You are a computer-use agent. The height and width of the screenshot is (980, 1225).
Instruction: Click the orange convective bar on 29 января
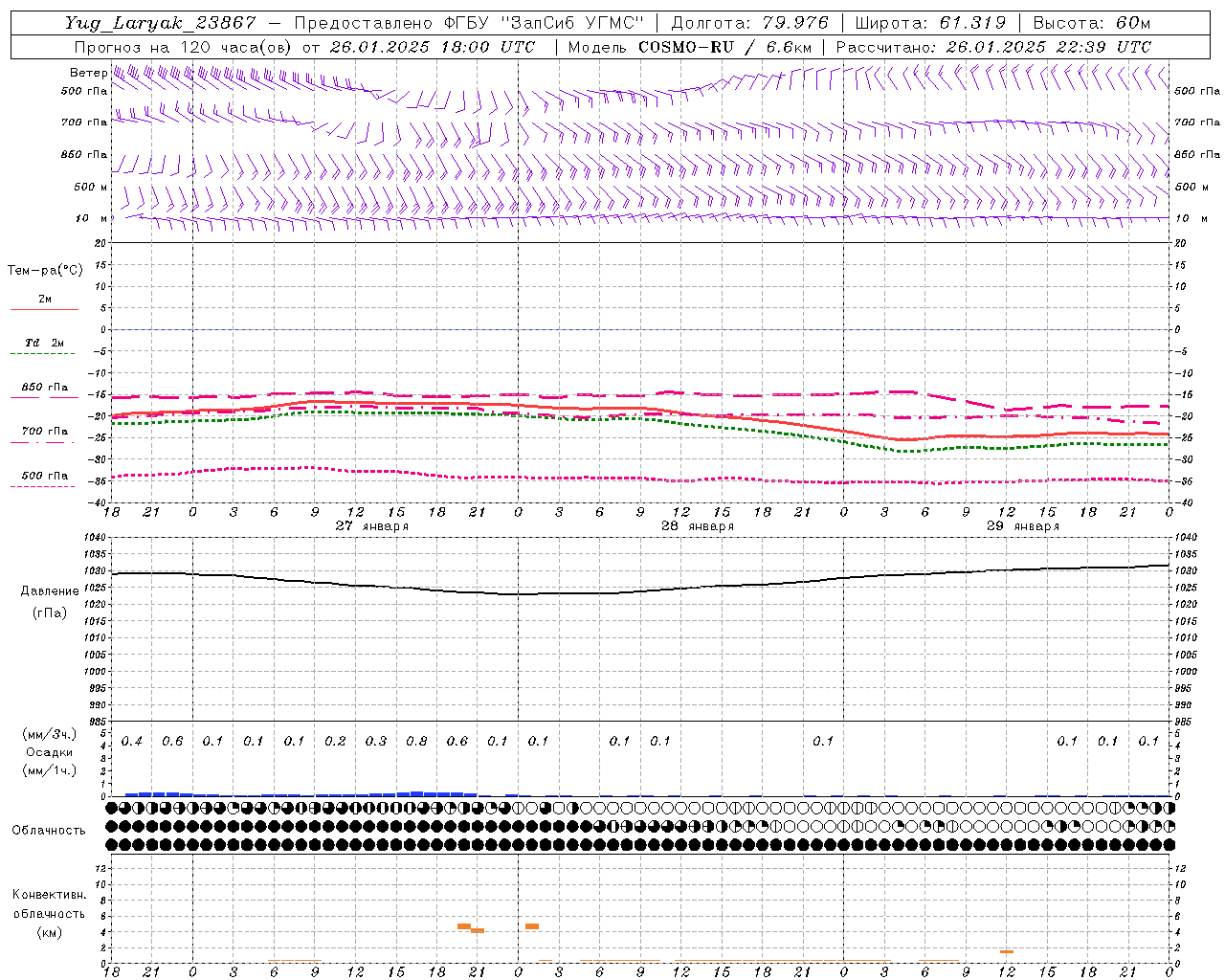tap(1007, 951)
